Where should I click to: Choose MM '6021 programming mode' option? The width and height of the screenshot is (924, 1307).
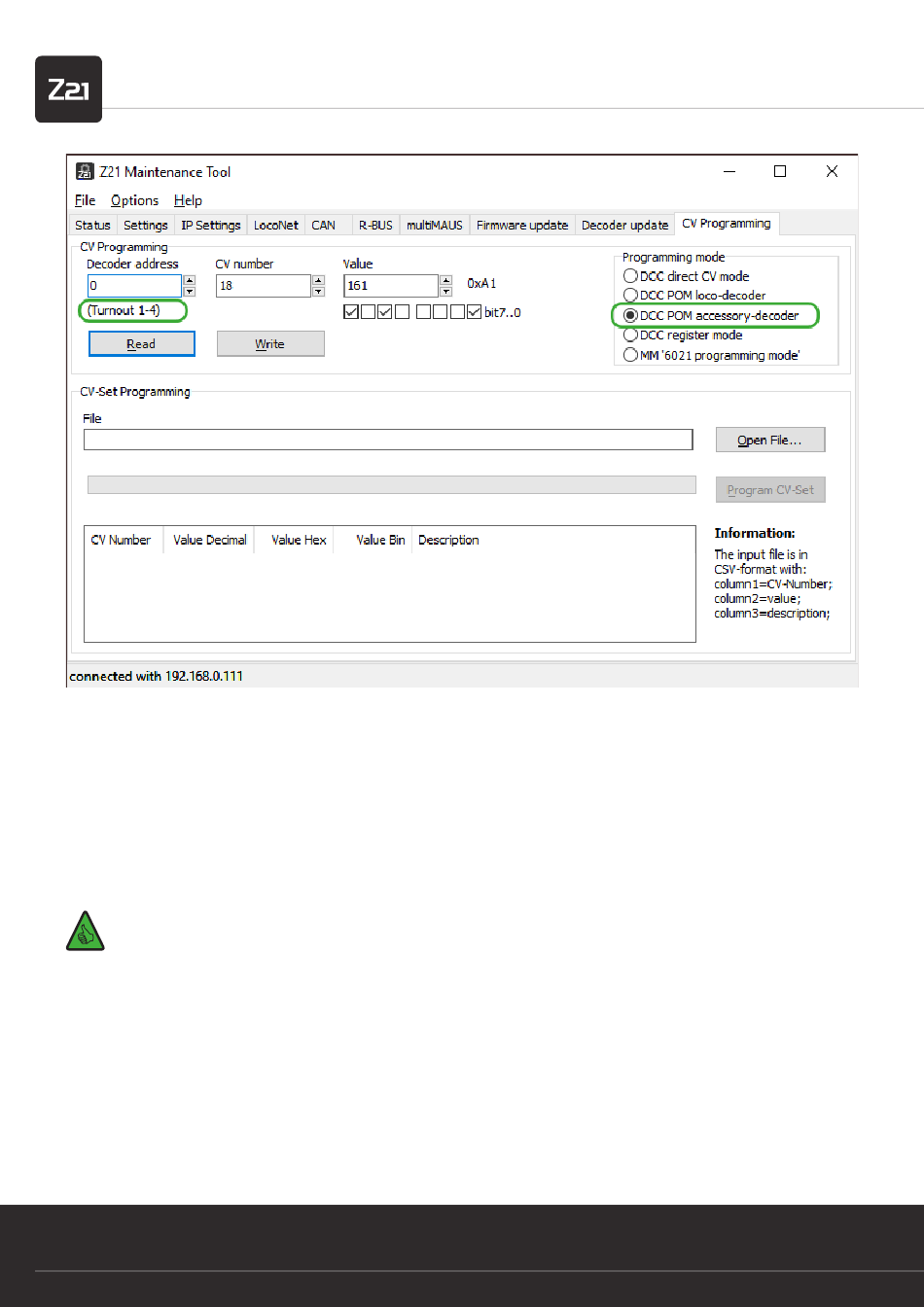pos(631,355)
